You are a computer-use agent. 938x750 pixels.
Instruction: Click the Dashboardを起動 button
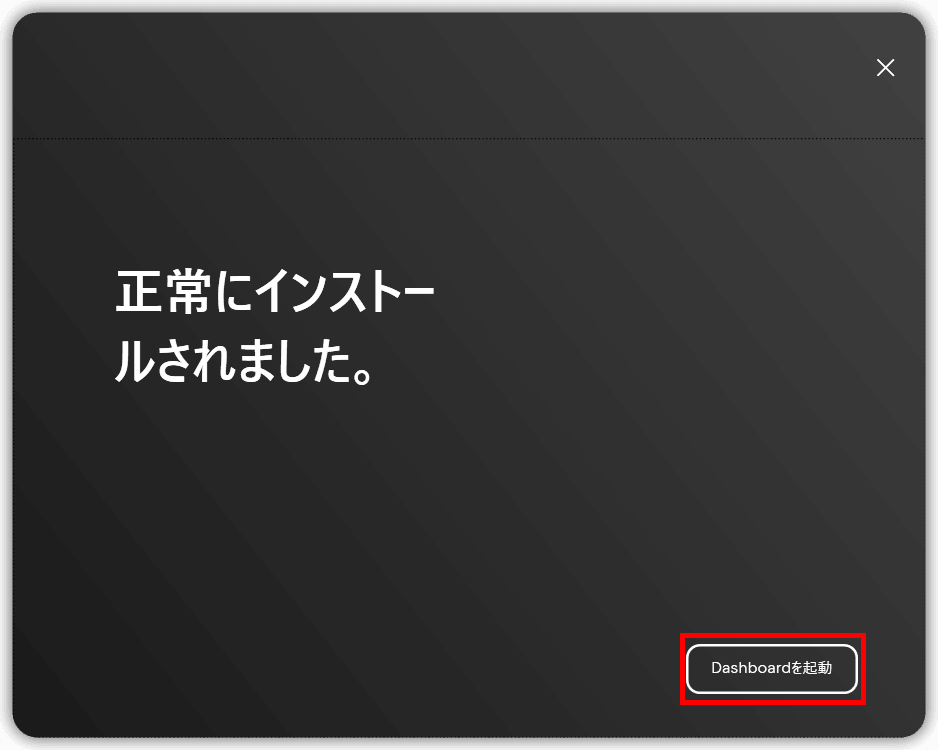coord(771,668)
